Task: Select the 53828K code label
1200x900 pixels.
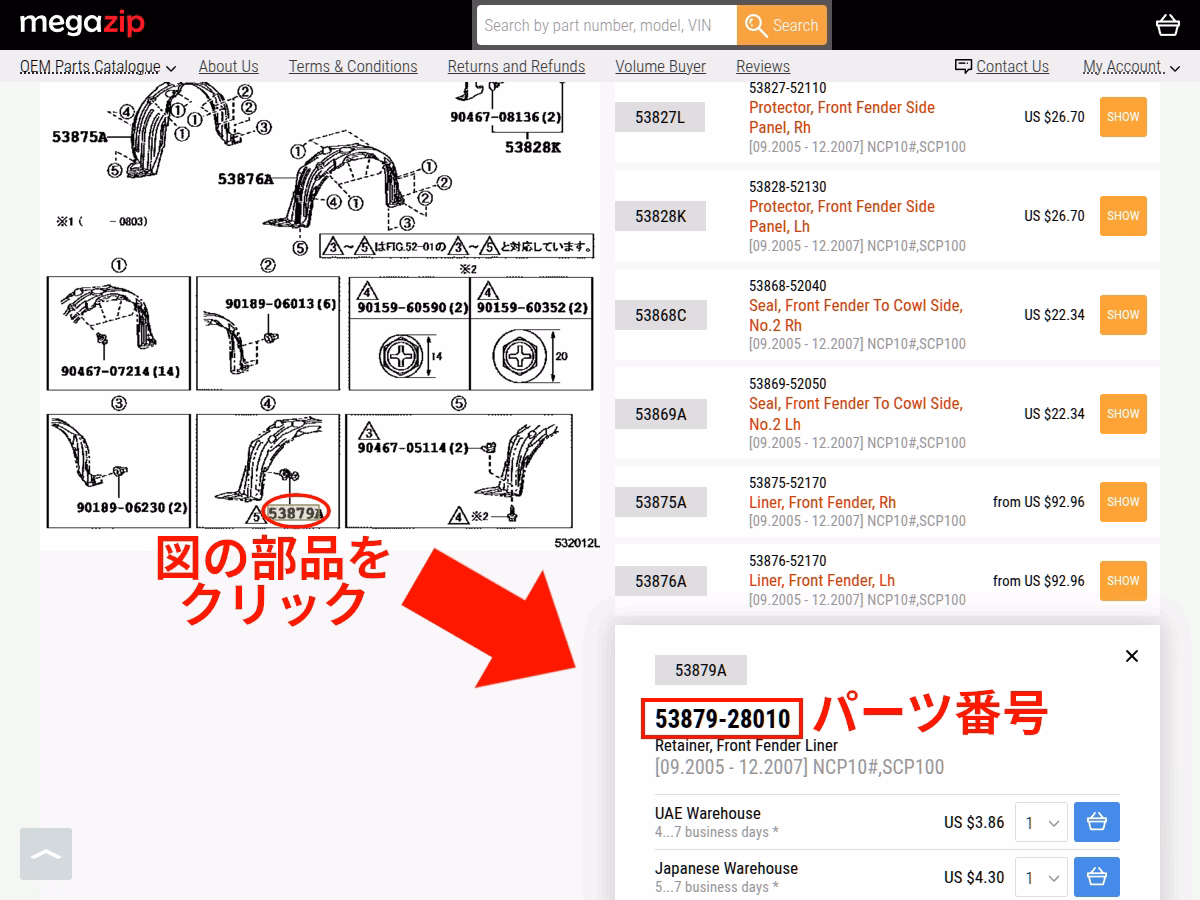Action: (x=660, y=216)
